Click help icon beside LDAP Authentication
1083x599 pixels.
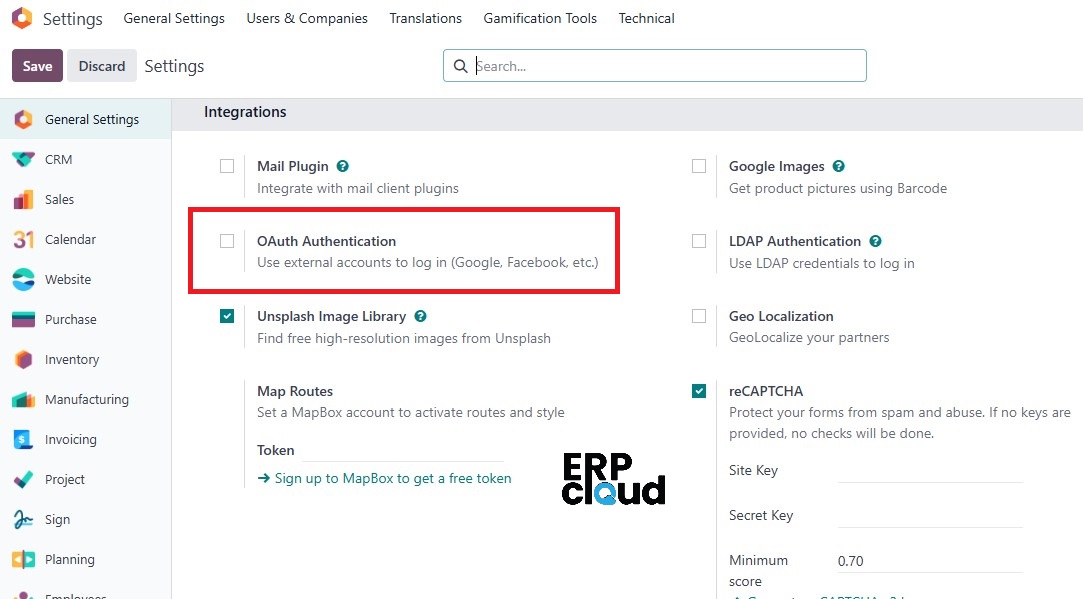coord(875,241)
